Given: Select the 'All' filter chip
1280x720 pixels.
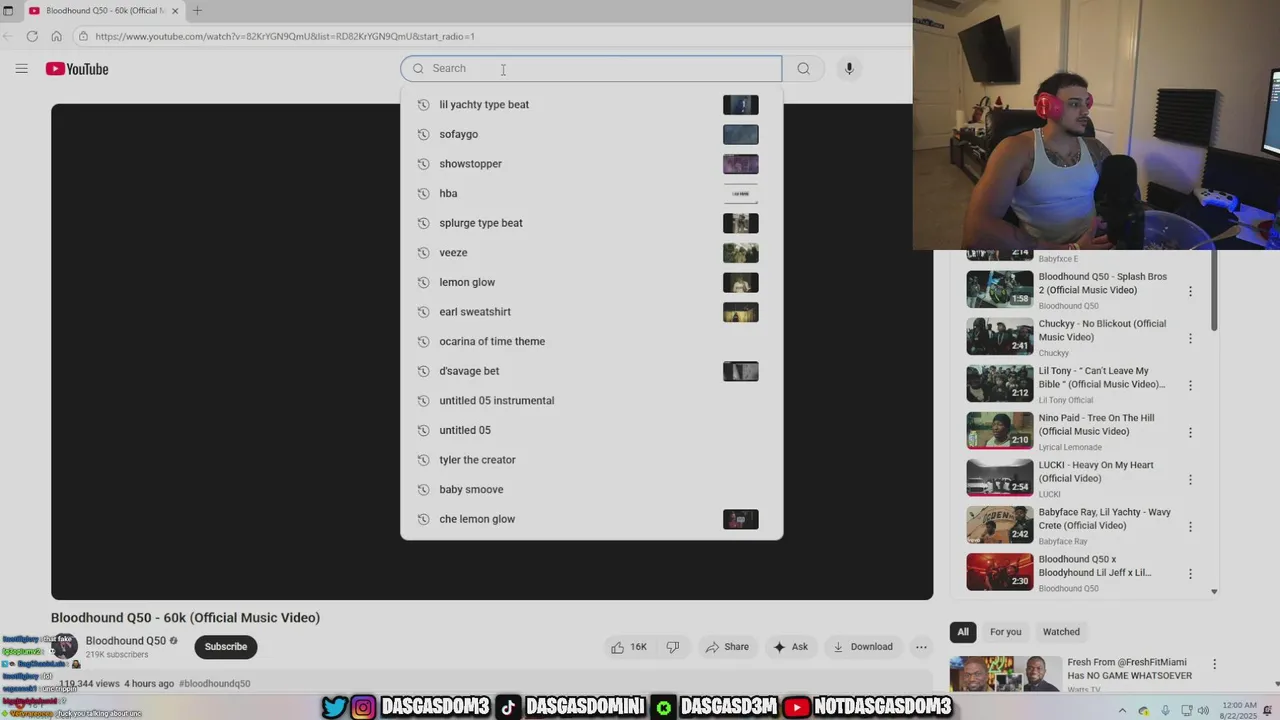Looking at the screenshot, I should pyautogui.click(x=963, y=632).
